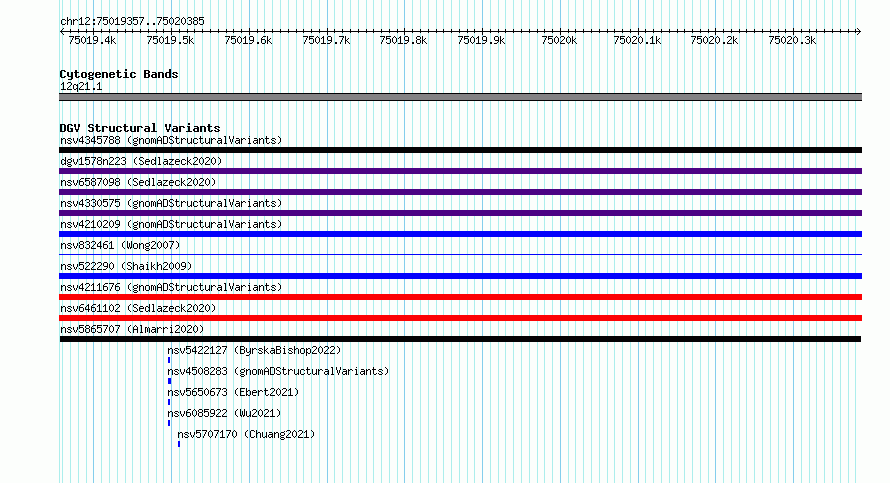Click the 75019.6k ruler tick label
Image resolution: width=890 pixels, height=483 pixels.
(248, 40)
